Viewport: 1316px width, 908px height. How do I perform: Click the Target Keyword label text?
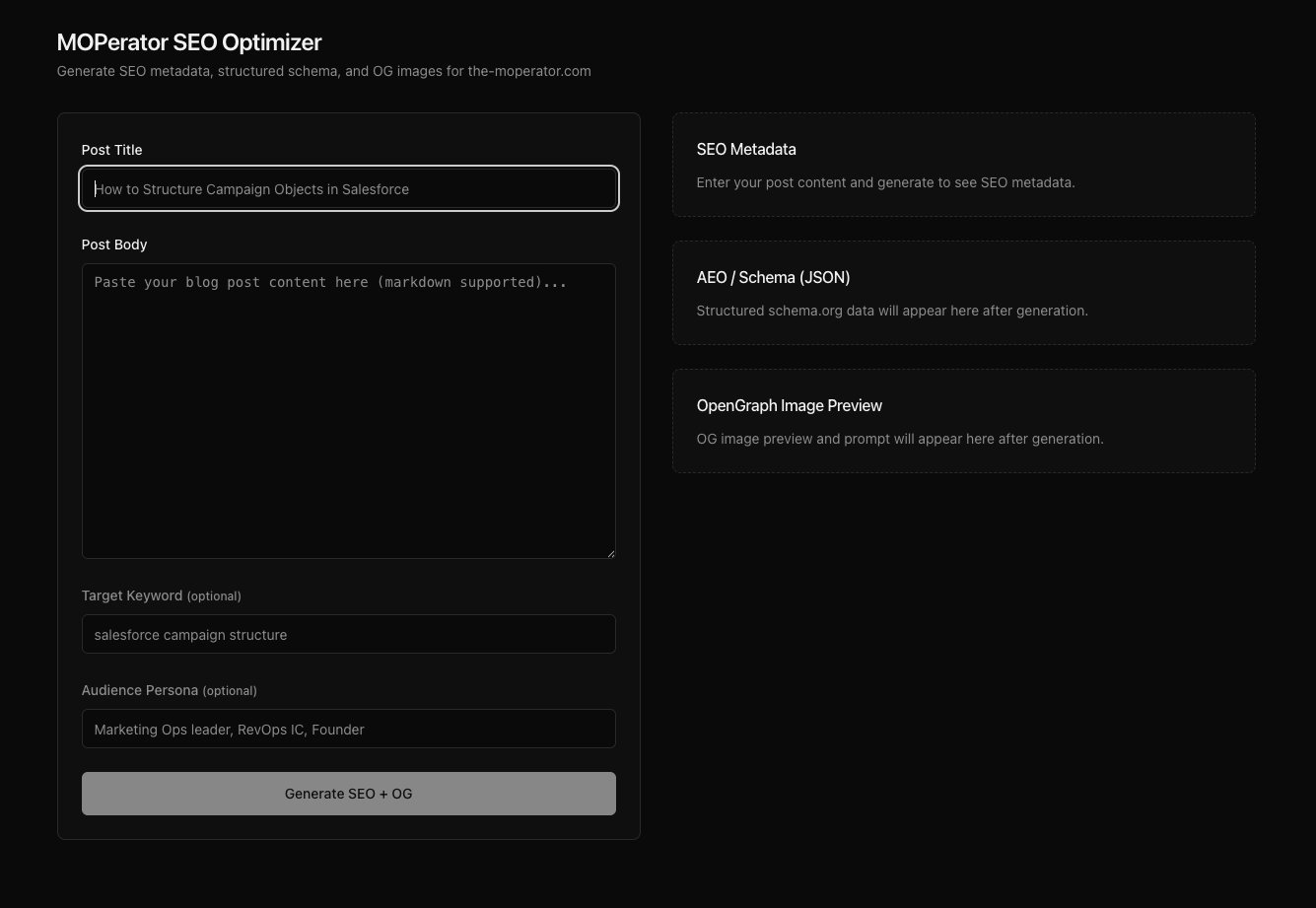132,595
